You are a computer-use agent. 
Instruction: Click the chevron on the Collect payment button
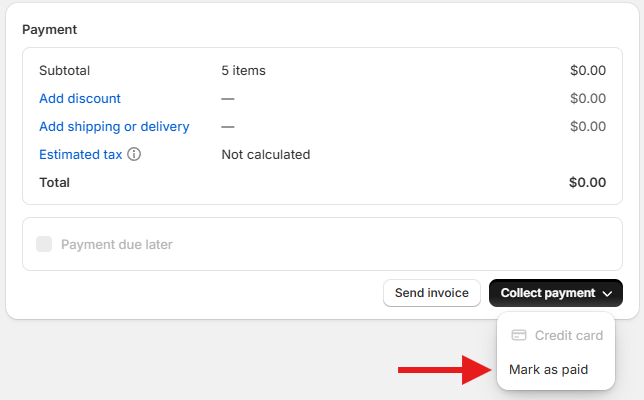[x=607, y=294]
